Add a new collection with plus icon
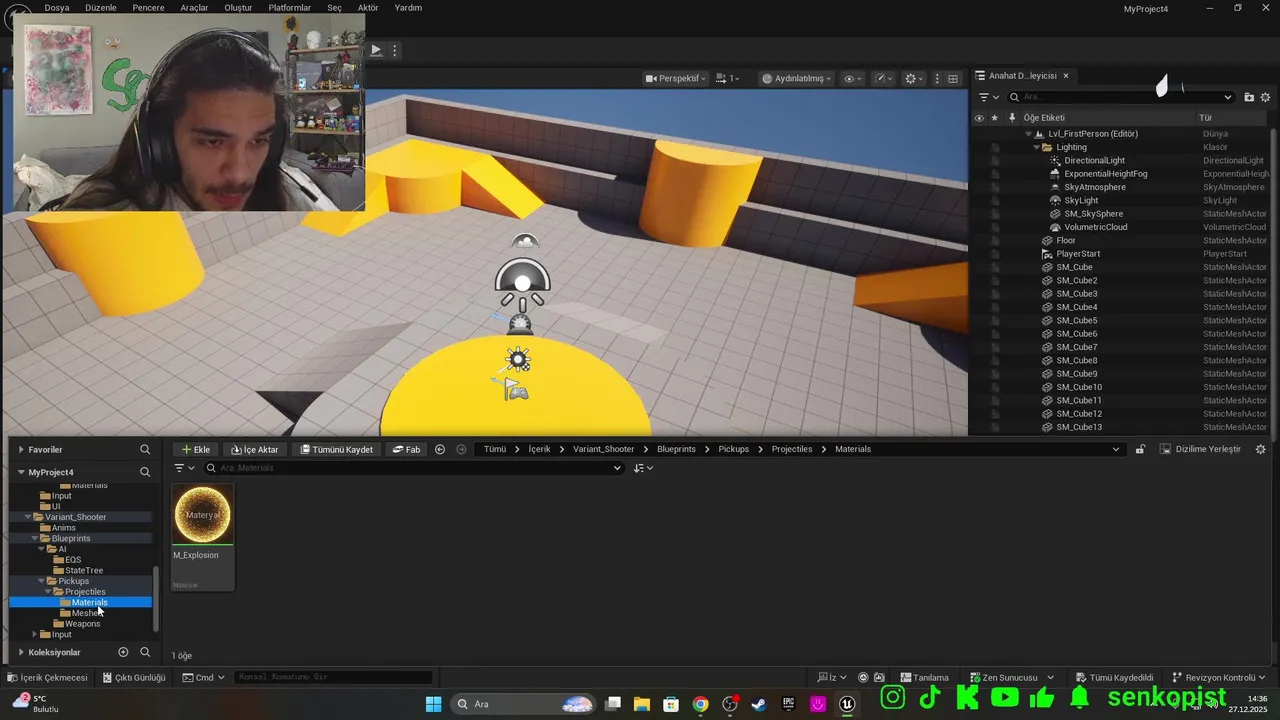Screen dimensions: 1280x720 pyautogui.click(x=123, y=652)
